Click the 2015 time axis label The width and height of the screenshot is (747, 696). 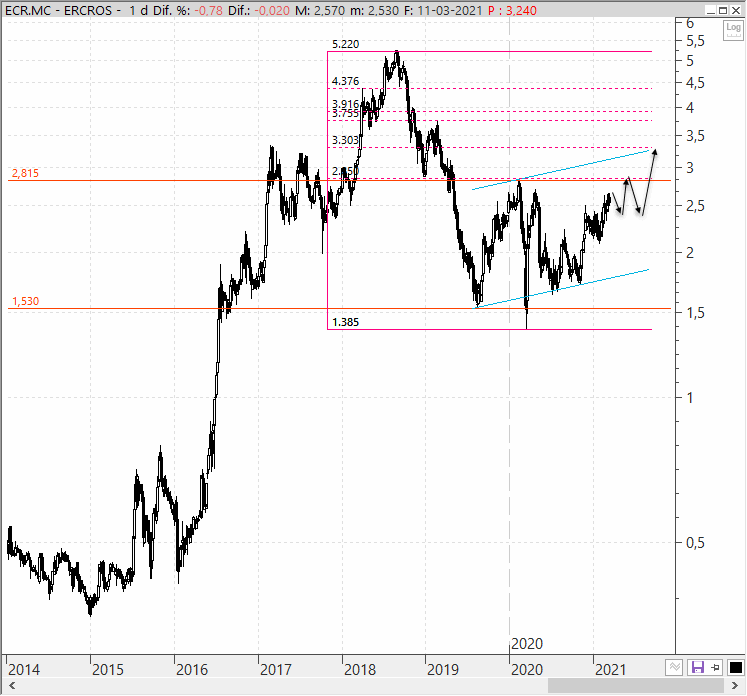108,669
